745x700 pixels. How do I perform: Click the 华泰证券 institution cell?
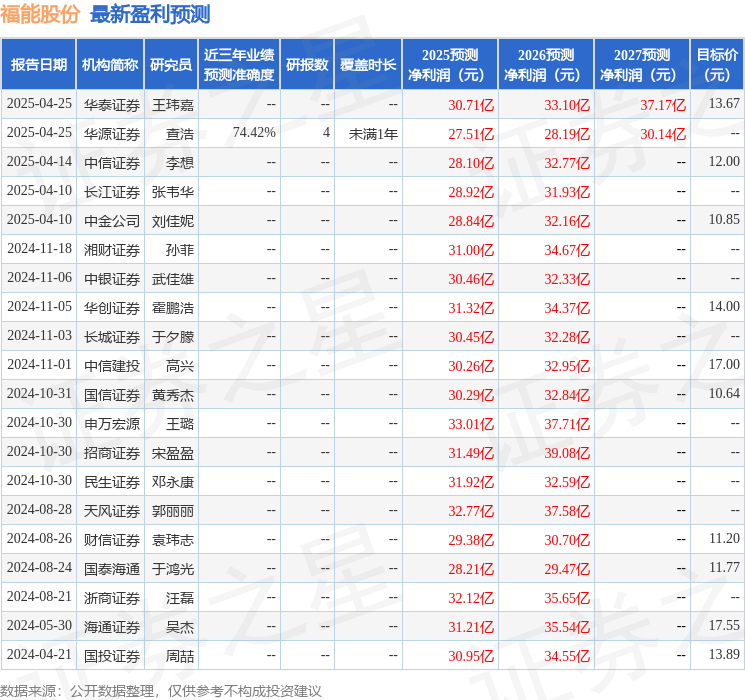click(x=112, y=105)
